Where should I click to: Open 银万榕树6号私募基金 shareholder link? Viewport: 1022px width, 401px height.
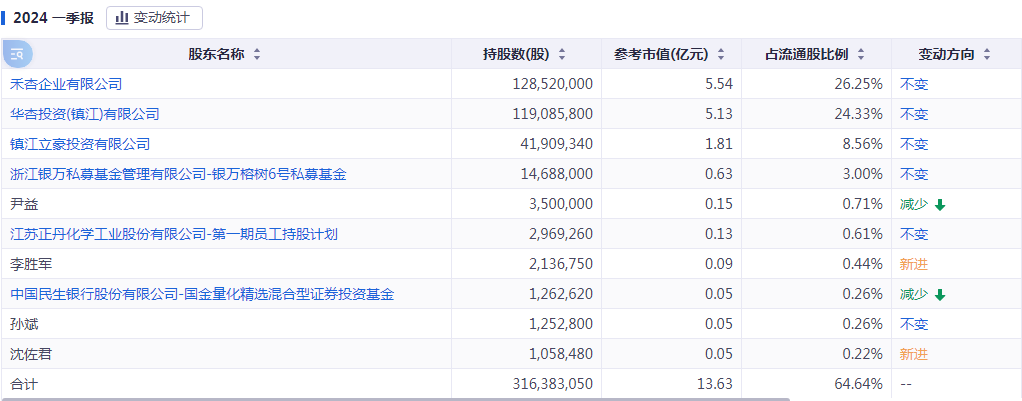point(178,174)
